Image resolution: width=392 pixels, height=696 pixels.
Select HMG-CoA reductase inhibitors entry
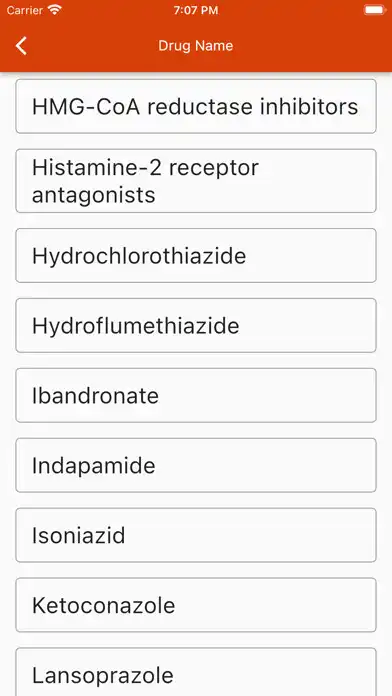(196, 107)
